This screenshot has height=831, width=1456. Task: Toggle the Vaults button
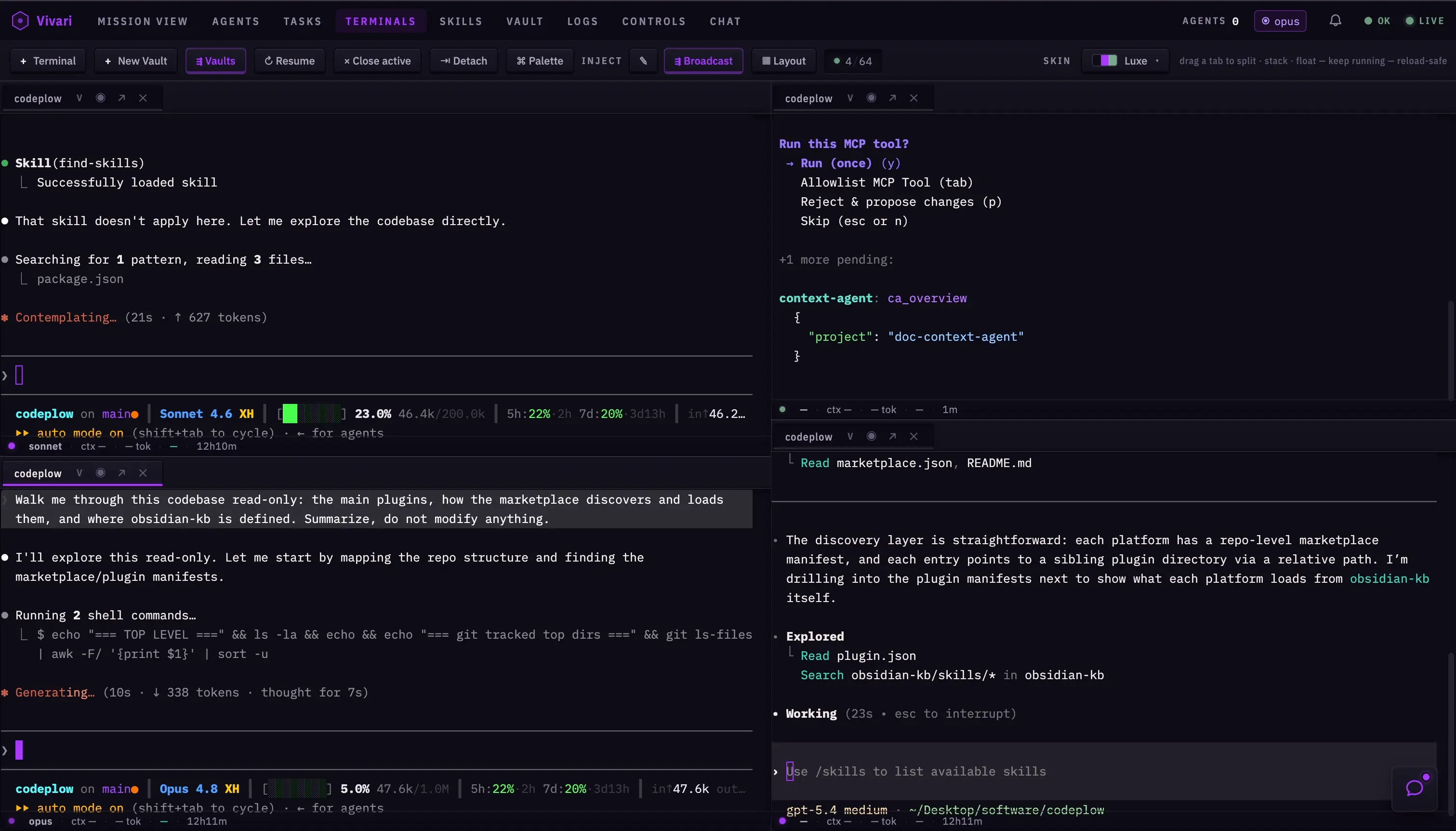[x=215, y=61]
